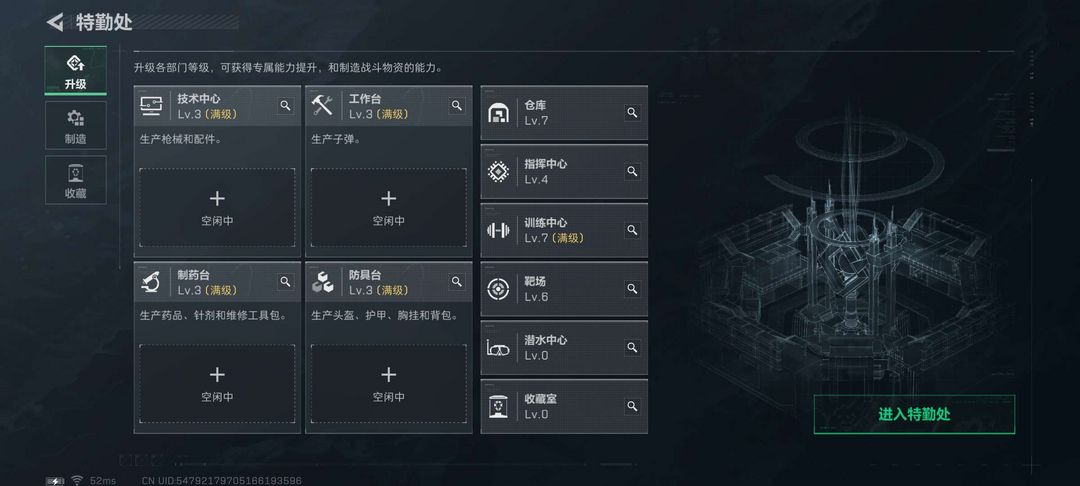
Task: Switch to the 制造 tab
Action: (x=75, y=125)
